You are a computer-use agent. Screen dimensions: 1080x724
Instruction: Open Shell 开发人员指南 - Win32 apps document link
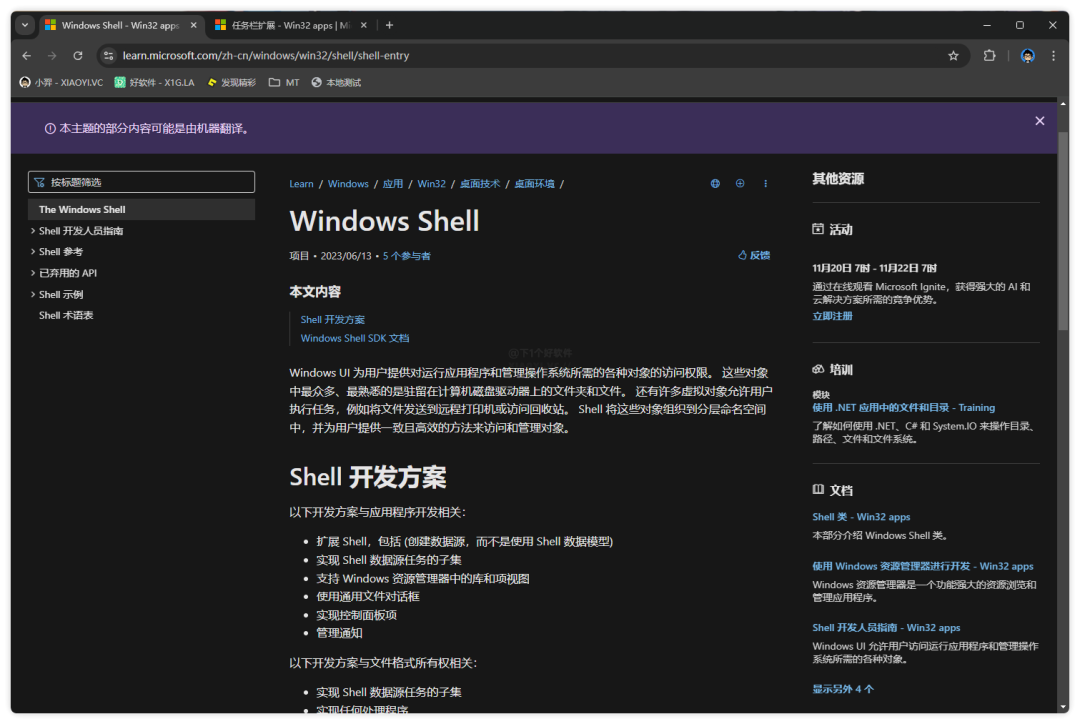[886, 628]
